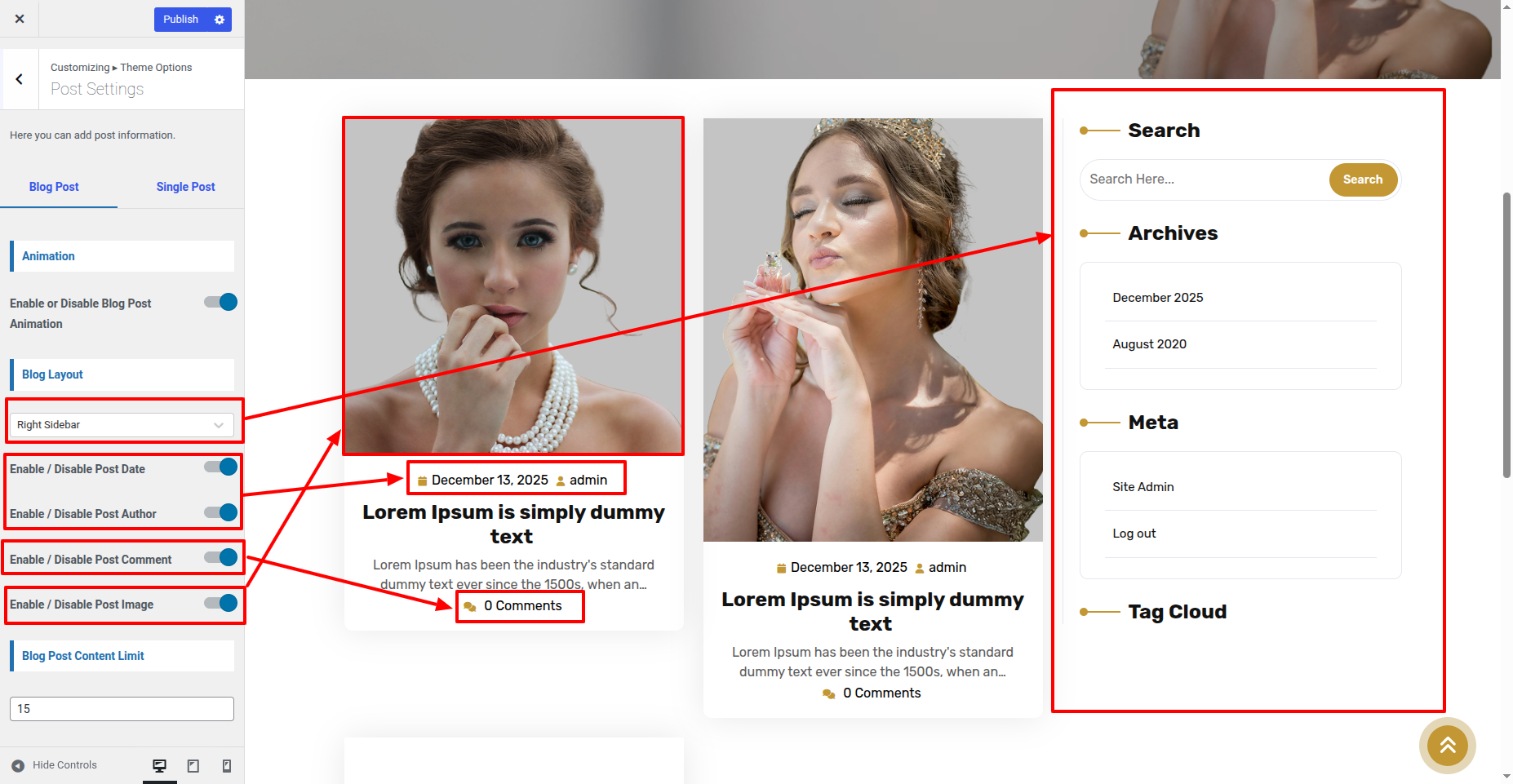This screenshot has width=1513, height=784.
Task: Turn off the Post Author toggle
Action: click(220, 512)
